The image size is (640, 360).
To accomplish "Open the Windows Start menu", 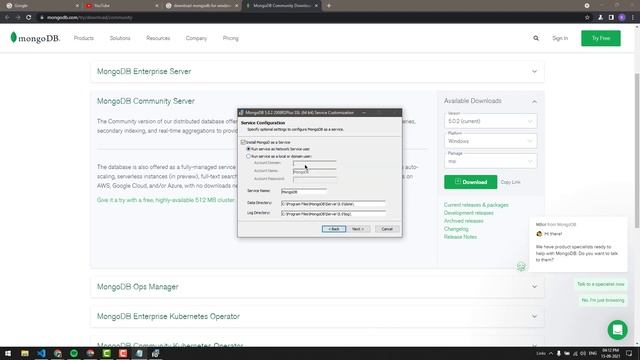I will pyautogui.click(x=8, y=353).
